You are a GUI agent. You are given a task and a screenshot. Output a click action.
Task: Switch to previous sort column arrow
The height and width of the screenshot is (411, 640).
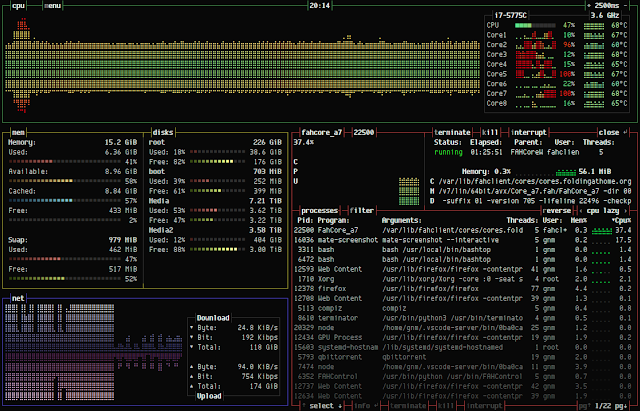click(x=581, y=211)
